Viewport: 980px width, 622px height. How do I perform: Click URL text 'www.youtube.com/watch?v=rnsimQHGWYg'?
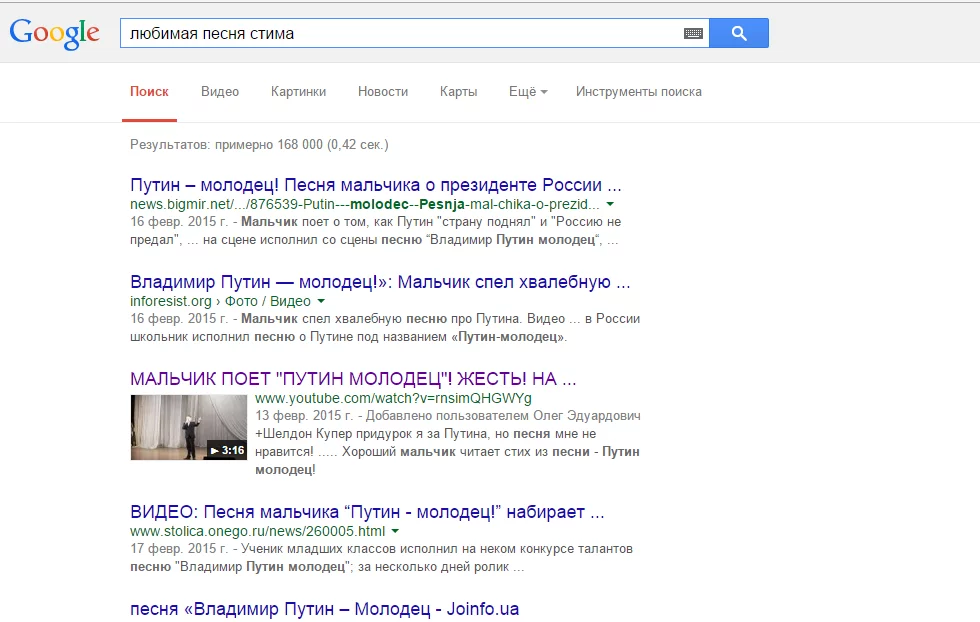click(x=393, y=398)
